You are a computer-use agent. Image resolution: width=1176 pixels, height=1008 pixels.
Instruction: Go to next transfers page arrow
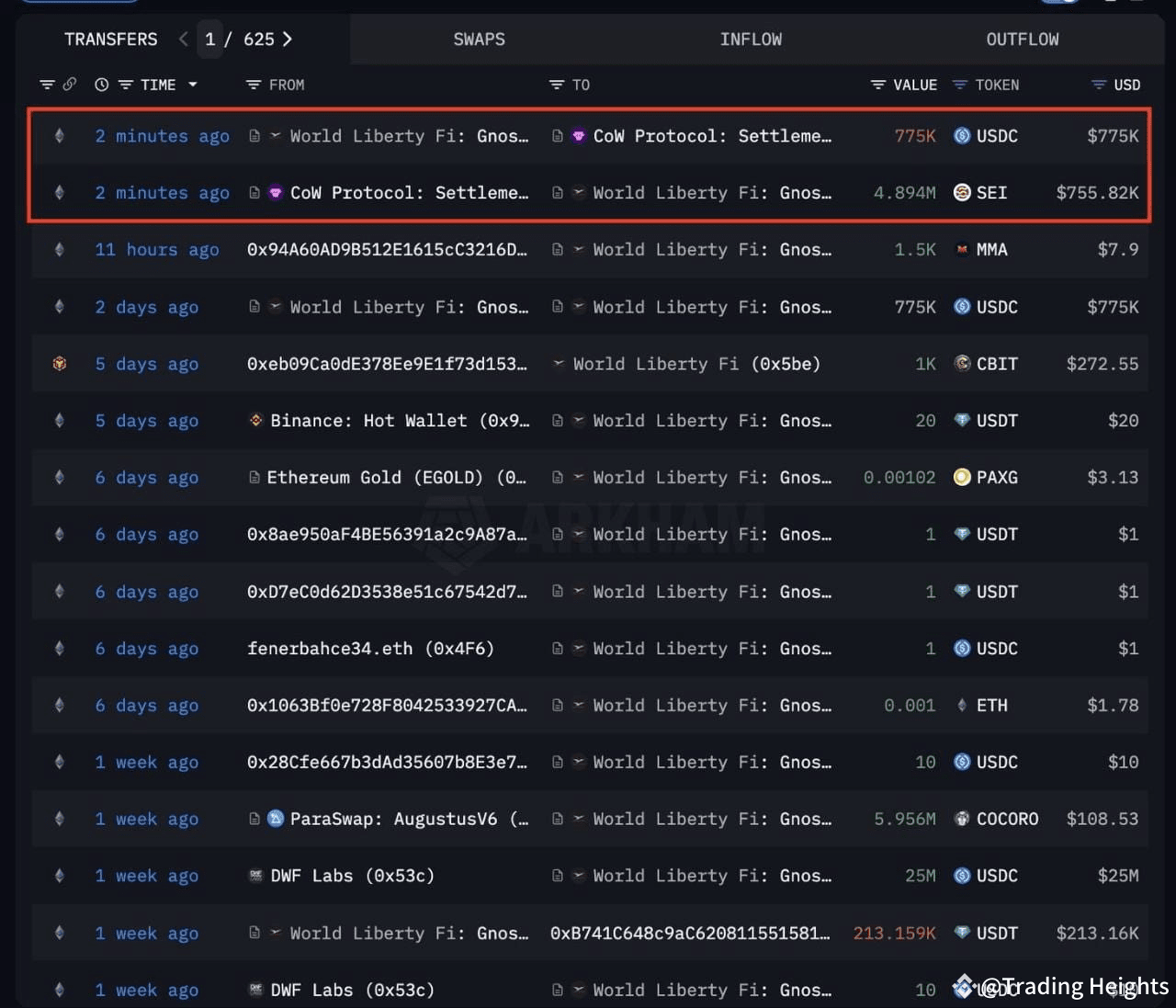pyautogui.click(x=288, y=39)
